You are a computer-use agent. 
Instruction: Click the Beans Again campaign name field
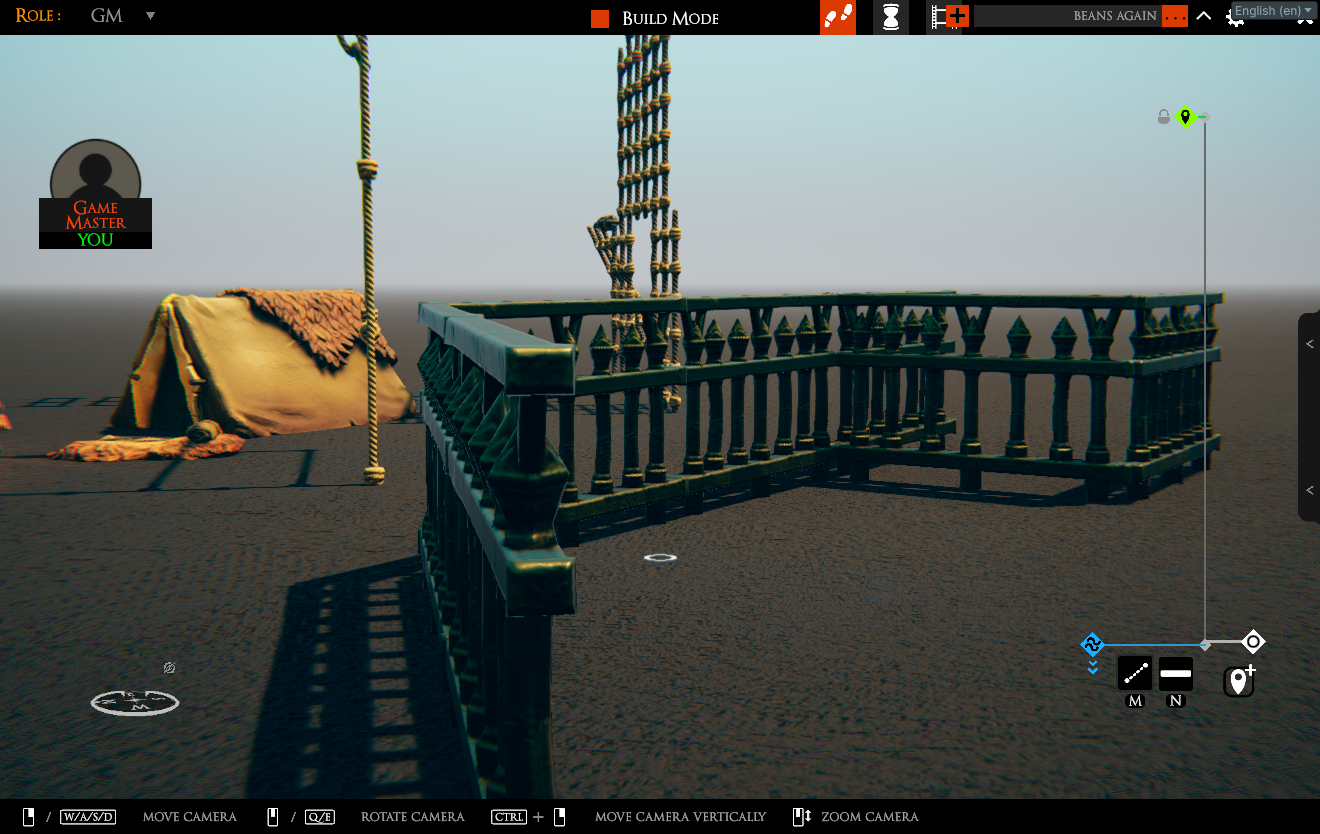1067,16
